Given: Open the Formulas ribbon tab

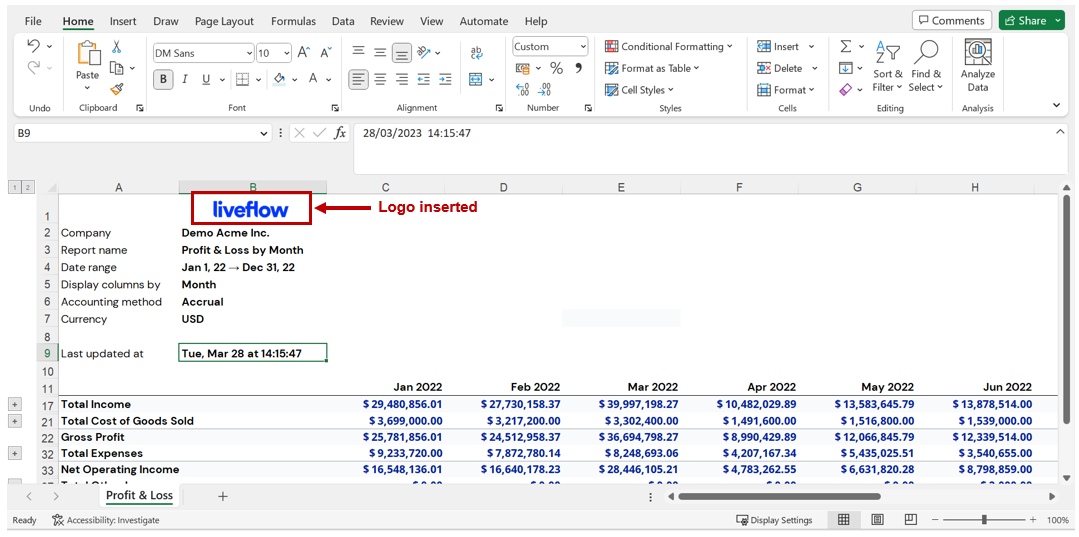Looking at the screenshot, I should click(293, 21).
